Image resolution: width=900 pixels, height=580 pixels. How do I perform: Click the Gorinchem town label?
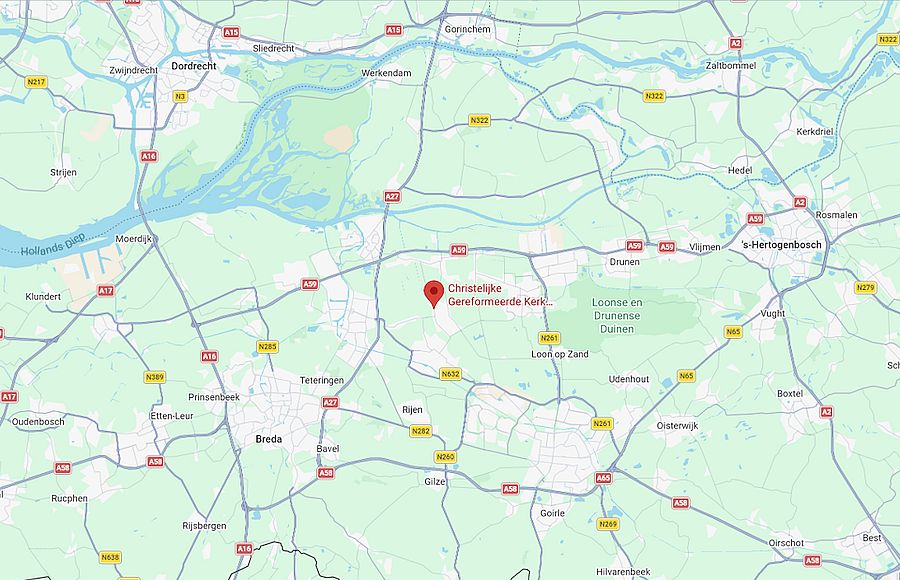point(468,29)
